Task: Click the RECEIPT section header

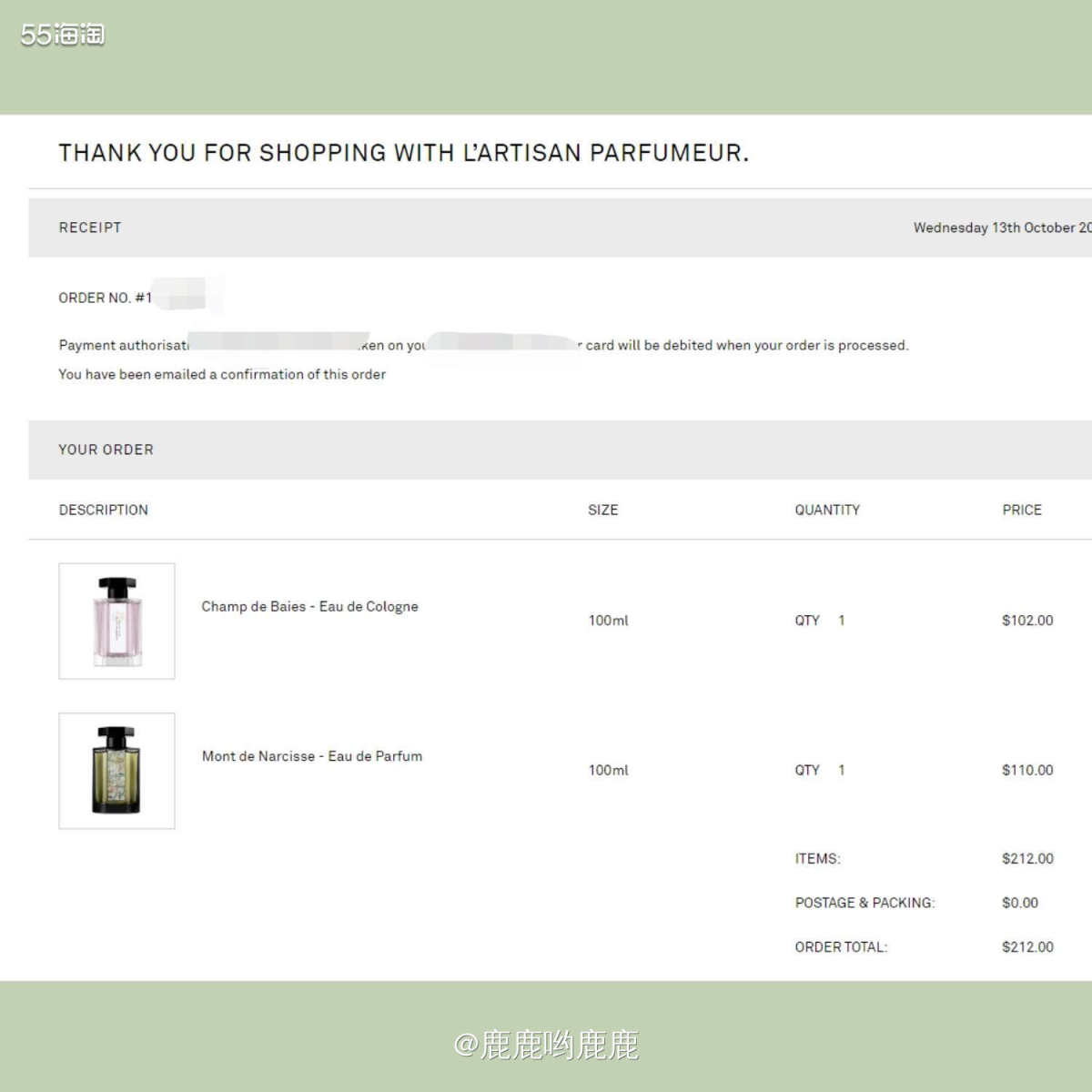Action: (90, 227)
